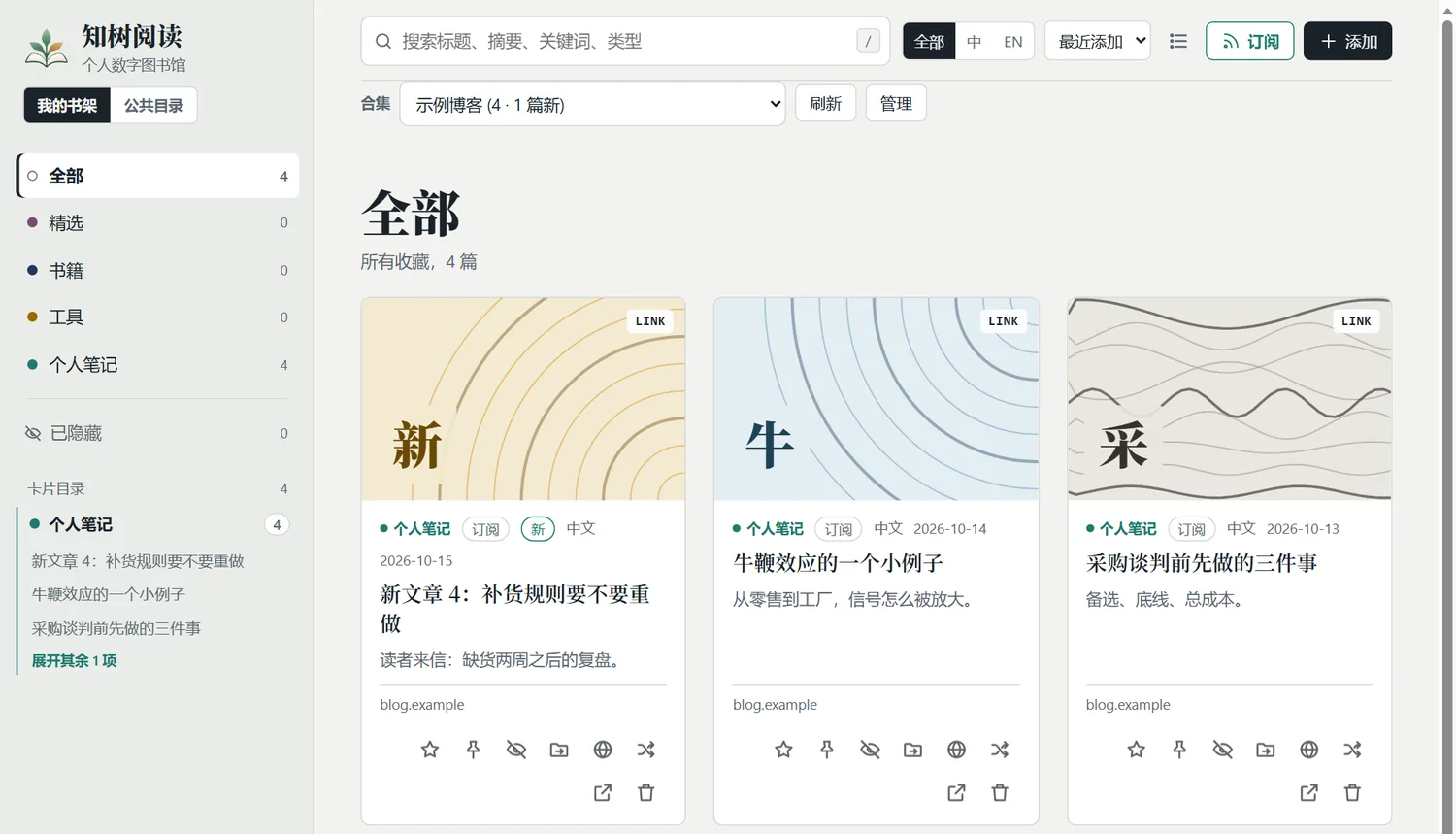The width and height of the screenshot is (1456, 834).
Task: Expand 展开其余 1 项 in sidebar
Action: click(x=74, y=660)
